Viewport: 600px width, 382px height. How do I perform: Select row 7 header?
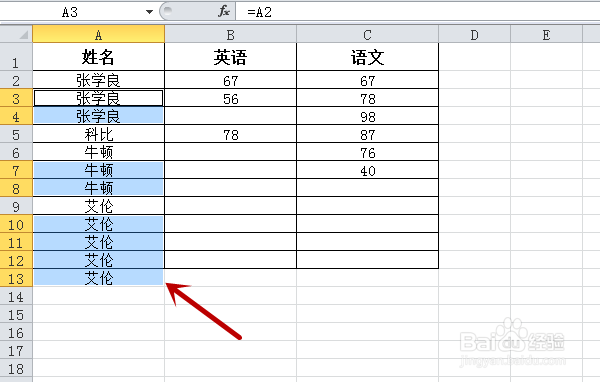(x=16, y=170)
